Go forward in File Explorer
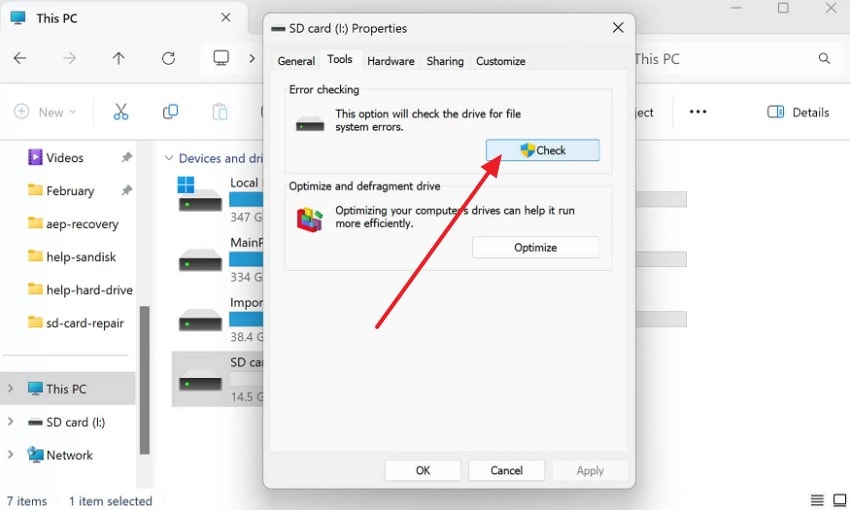 click(x=69, y=58)
